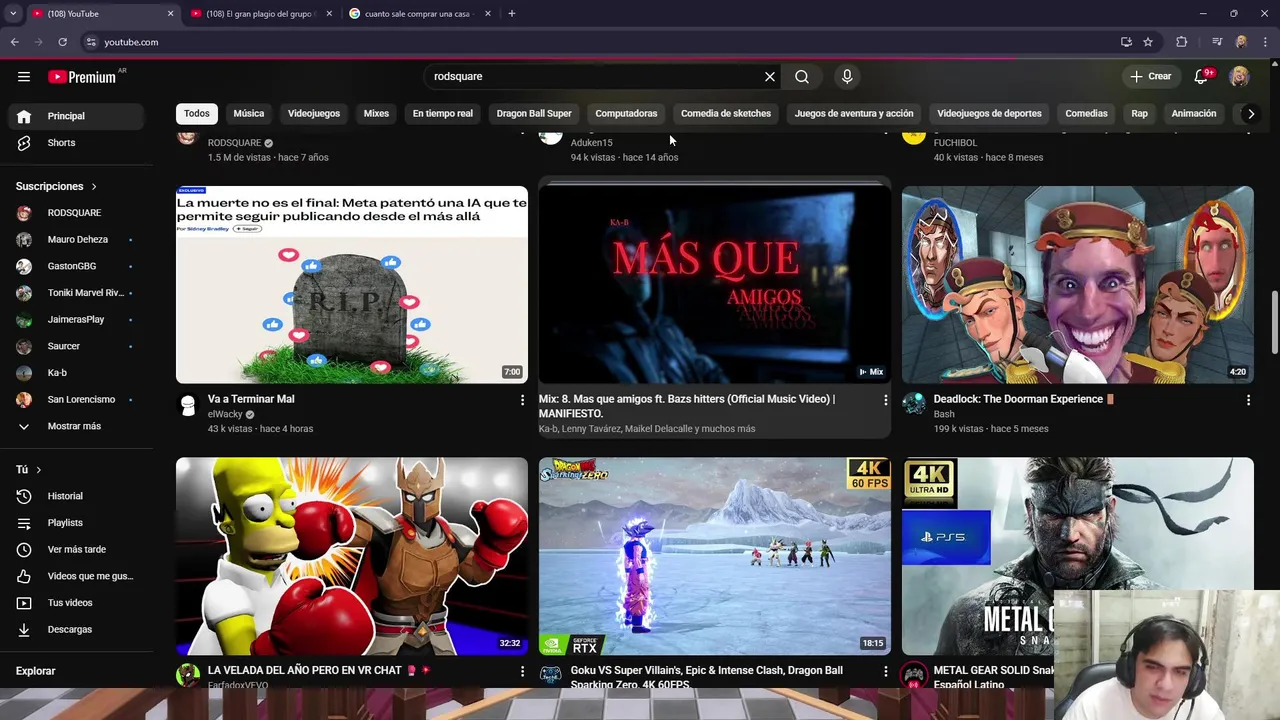Viewport: 1280px width, 720px height.
Task: Open Deadlock Doorman Experience thumbnail
Action: tap(1078, 285)
